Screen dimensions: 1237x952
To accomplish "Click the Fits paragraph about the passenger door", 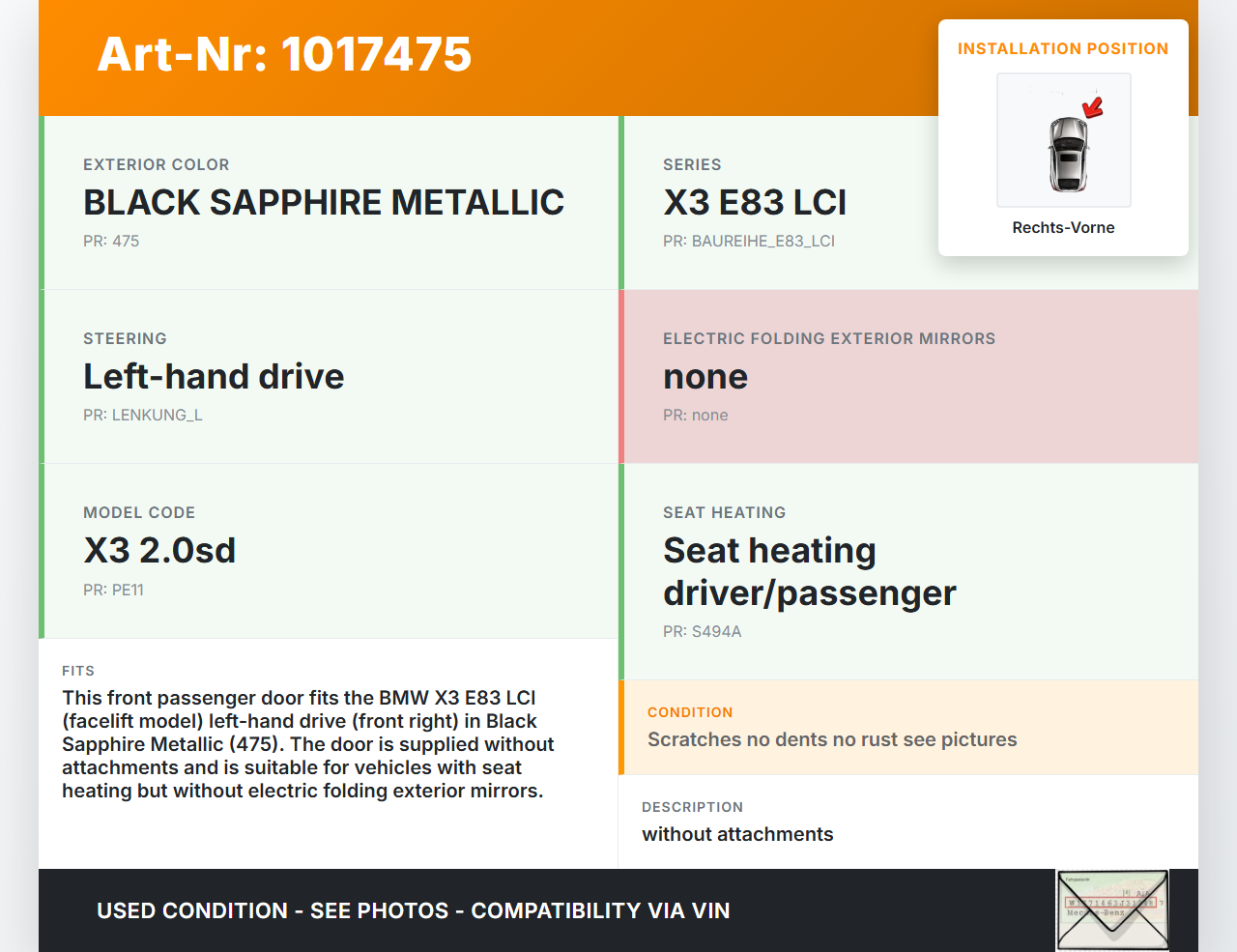I will tap(307, 744).
